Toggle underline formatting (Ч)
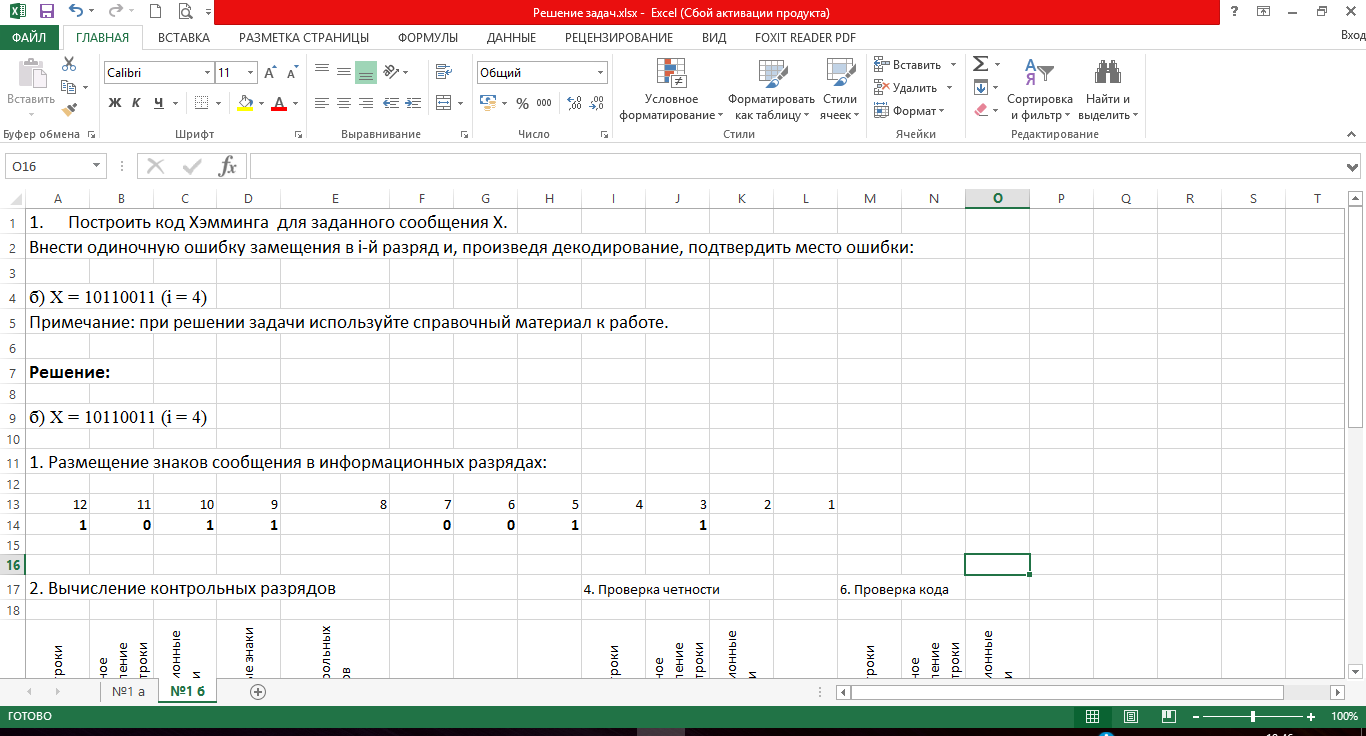 159,102
